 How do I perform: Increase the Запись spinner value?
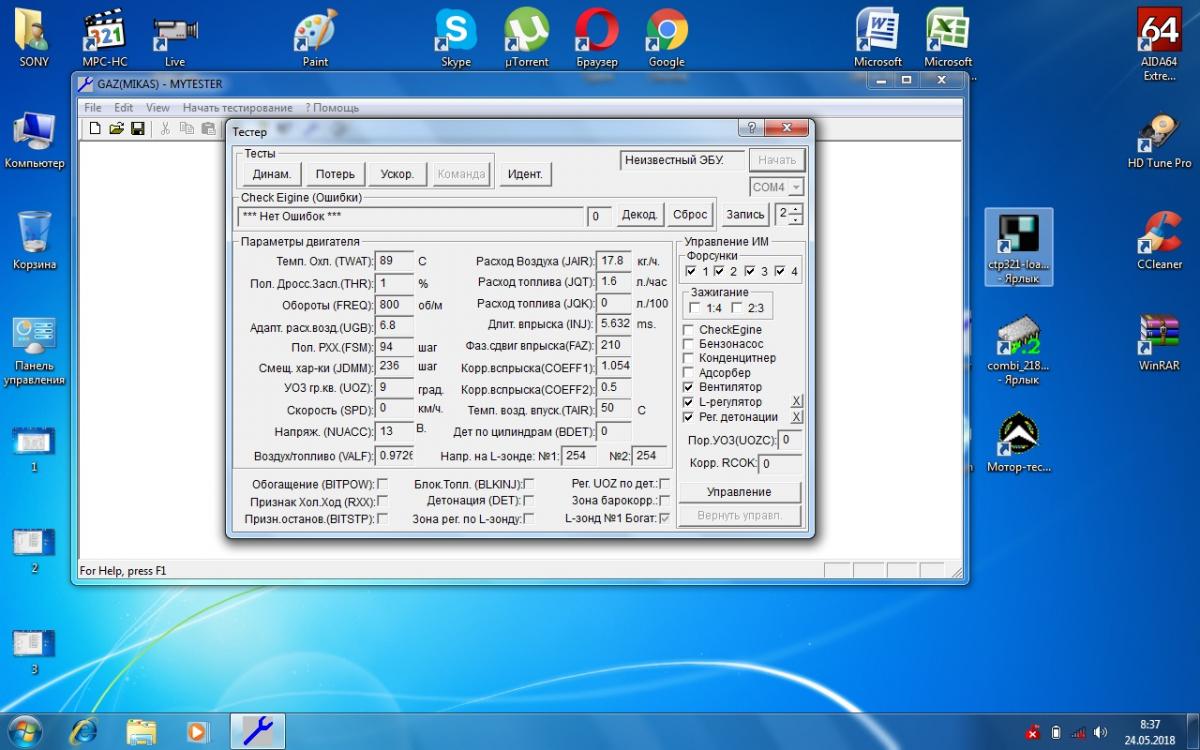796,208
